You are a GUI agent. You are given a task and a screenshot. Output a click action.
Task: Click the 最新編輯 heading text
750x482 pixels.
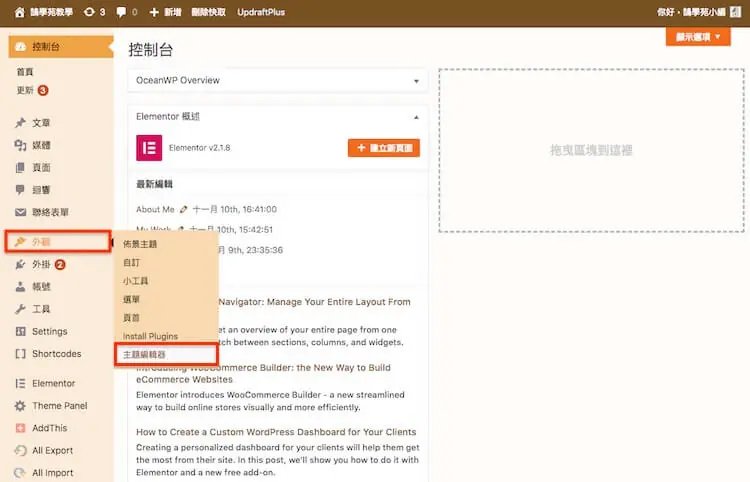(154, 184)
